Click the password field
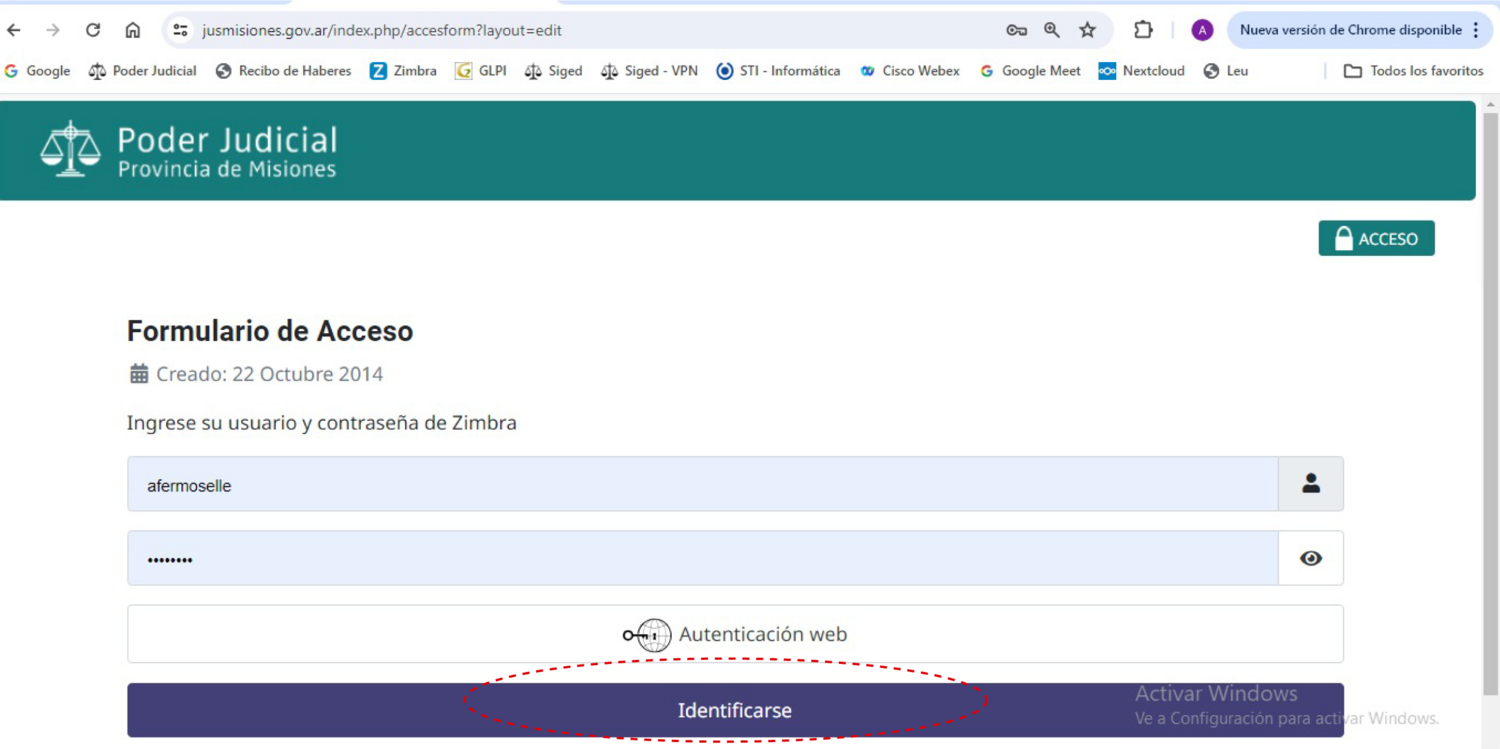1500x749 pixels. (702, 558)
